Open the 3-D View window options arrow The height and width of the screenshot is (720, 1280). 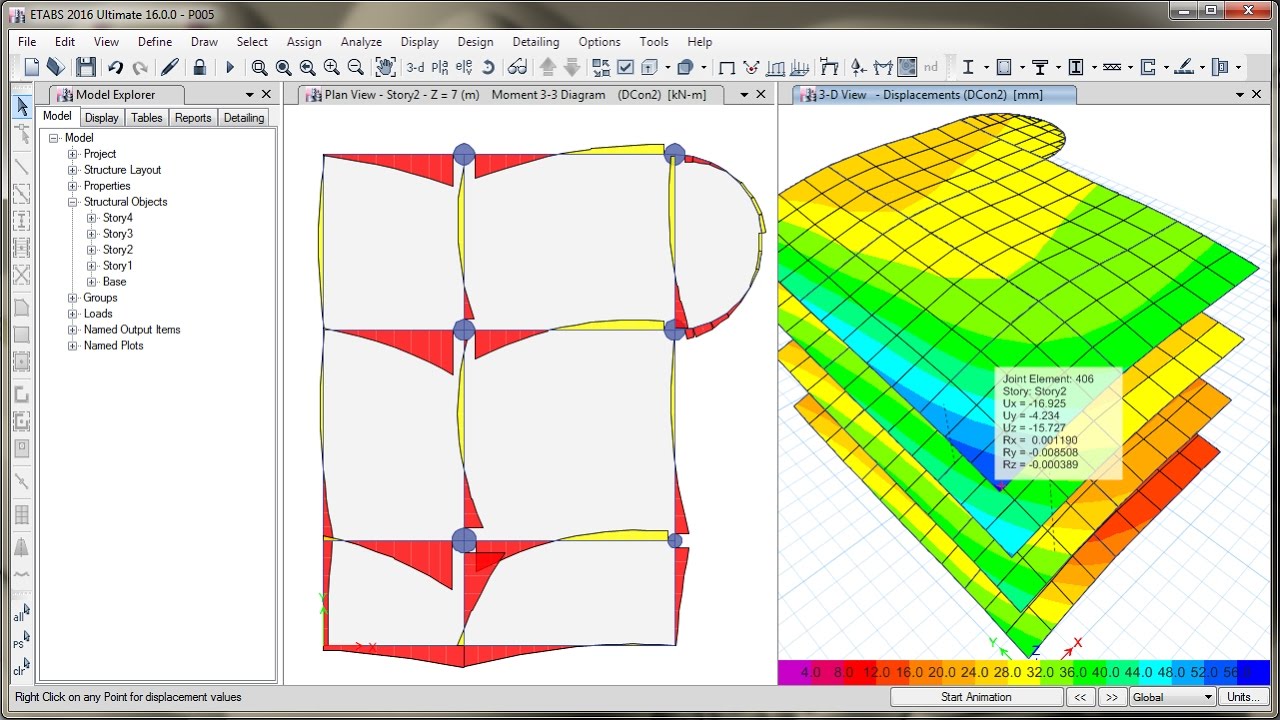pyautogui.click(x=1240, y=94)
